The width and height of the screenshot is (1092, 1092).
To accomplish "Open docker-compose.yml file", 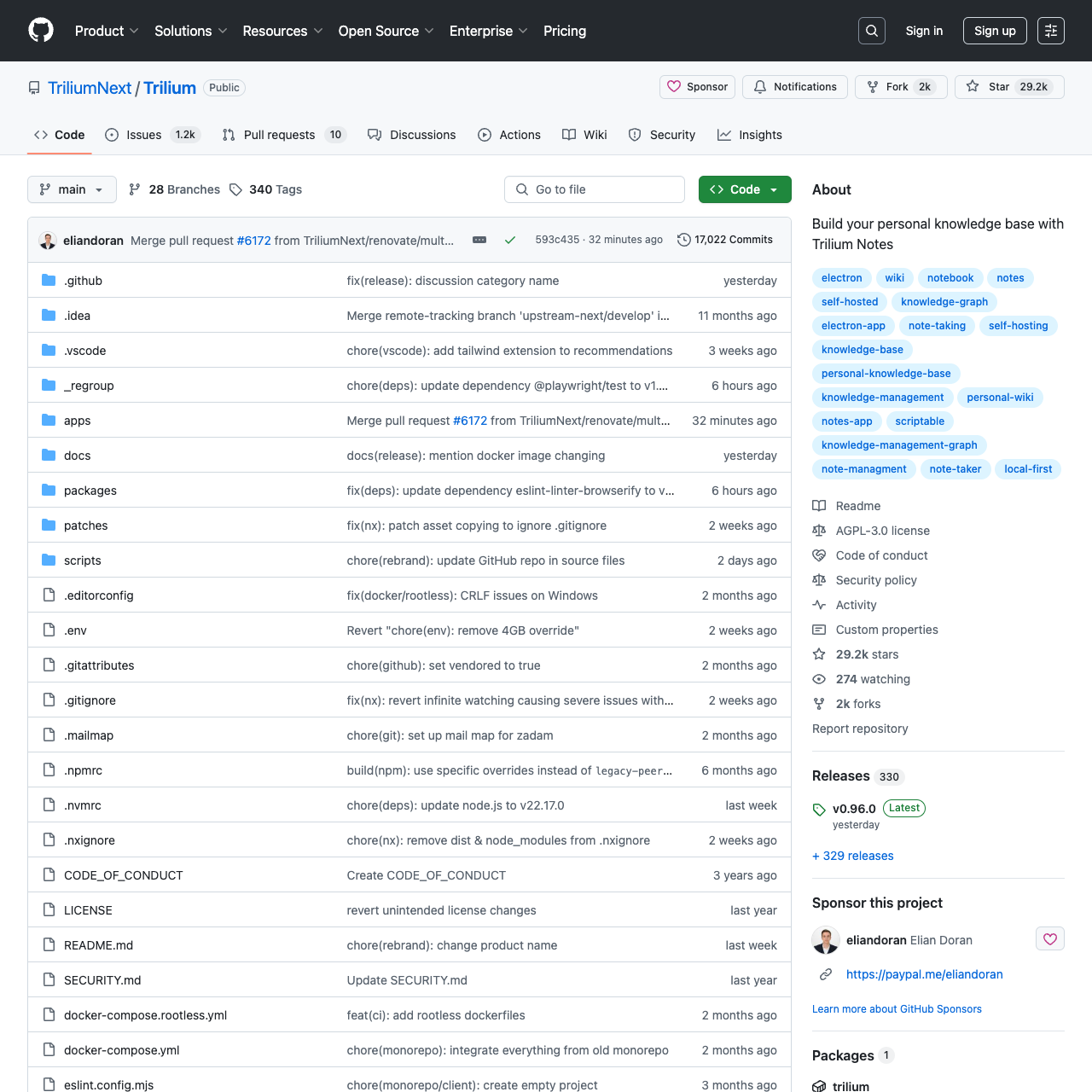I will [x=121, y=1050].
